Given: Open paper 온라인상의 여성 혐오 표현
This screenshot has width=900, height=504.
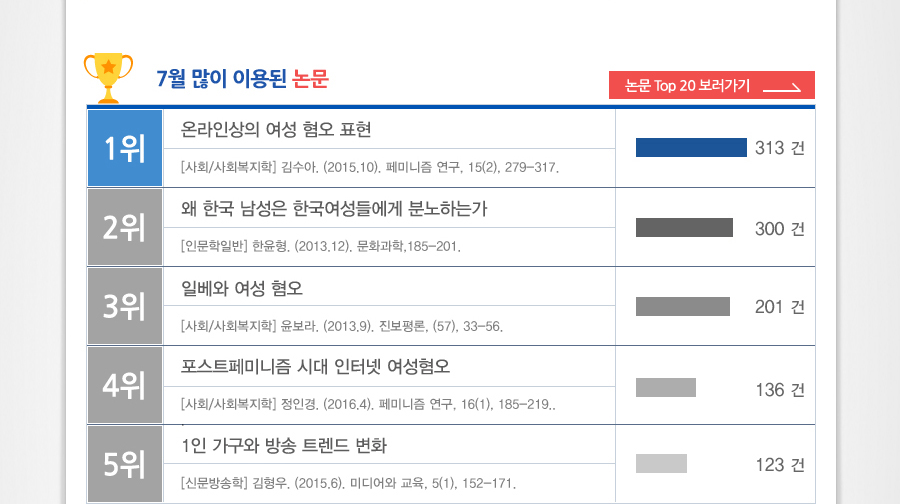Looking at the screenshot, I should (276, 130).
